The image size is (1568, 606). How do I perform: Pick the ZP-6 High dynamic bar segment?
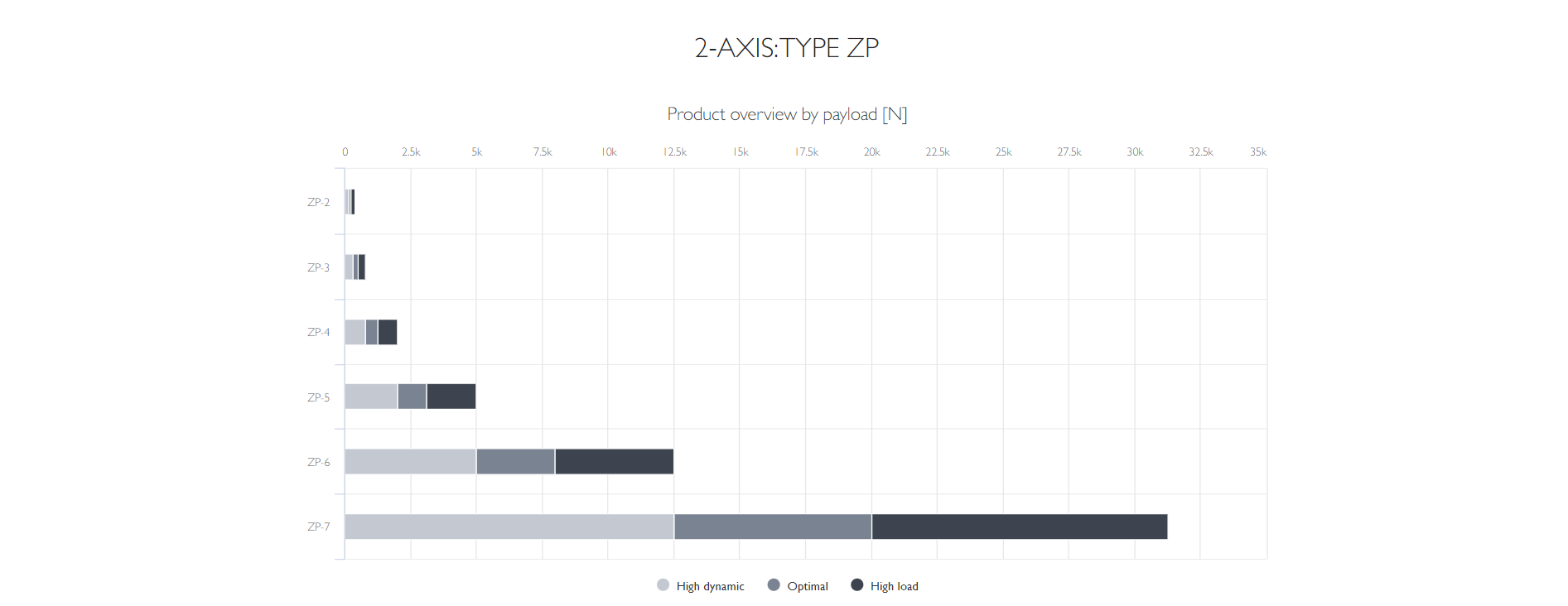[410, 462]
